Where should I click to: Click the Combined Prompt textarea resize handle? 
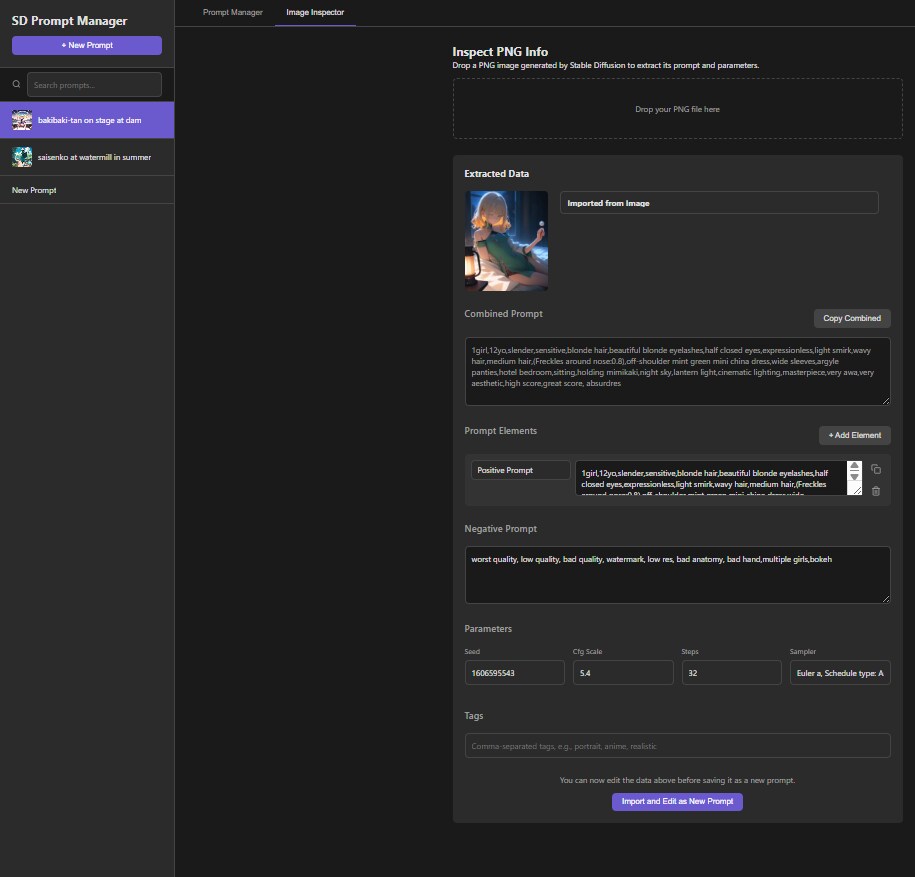pos(885,400)
